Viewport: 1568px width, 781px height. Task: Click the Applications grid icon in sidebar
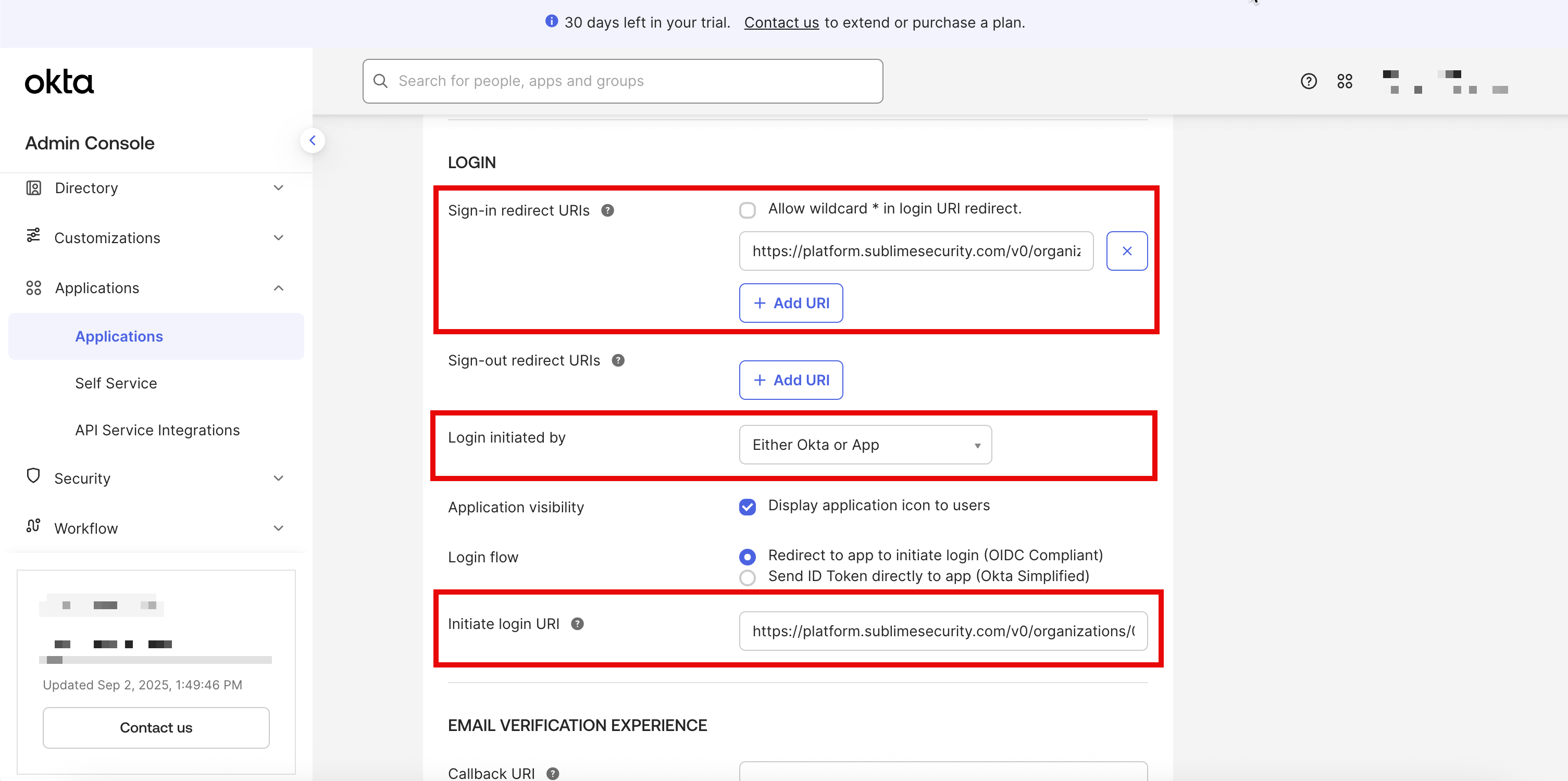[33, 288]
